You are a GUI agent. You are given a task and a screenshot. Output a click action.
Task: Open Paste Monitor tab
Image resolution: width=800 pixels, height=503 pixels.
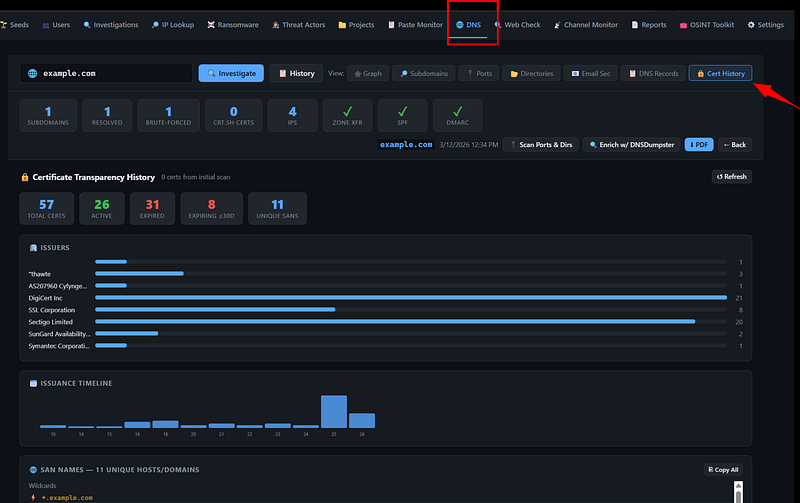(x=415, y=24)
